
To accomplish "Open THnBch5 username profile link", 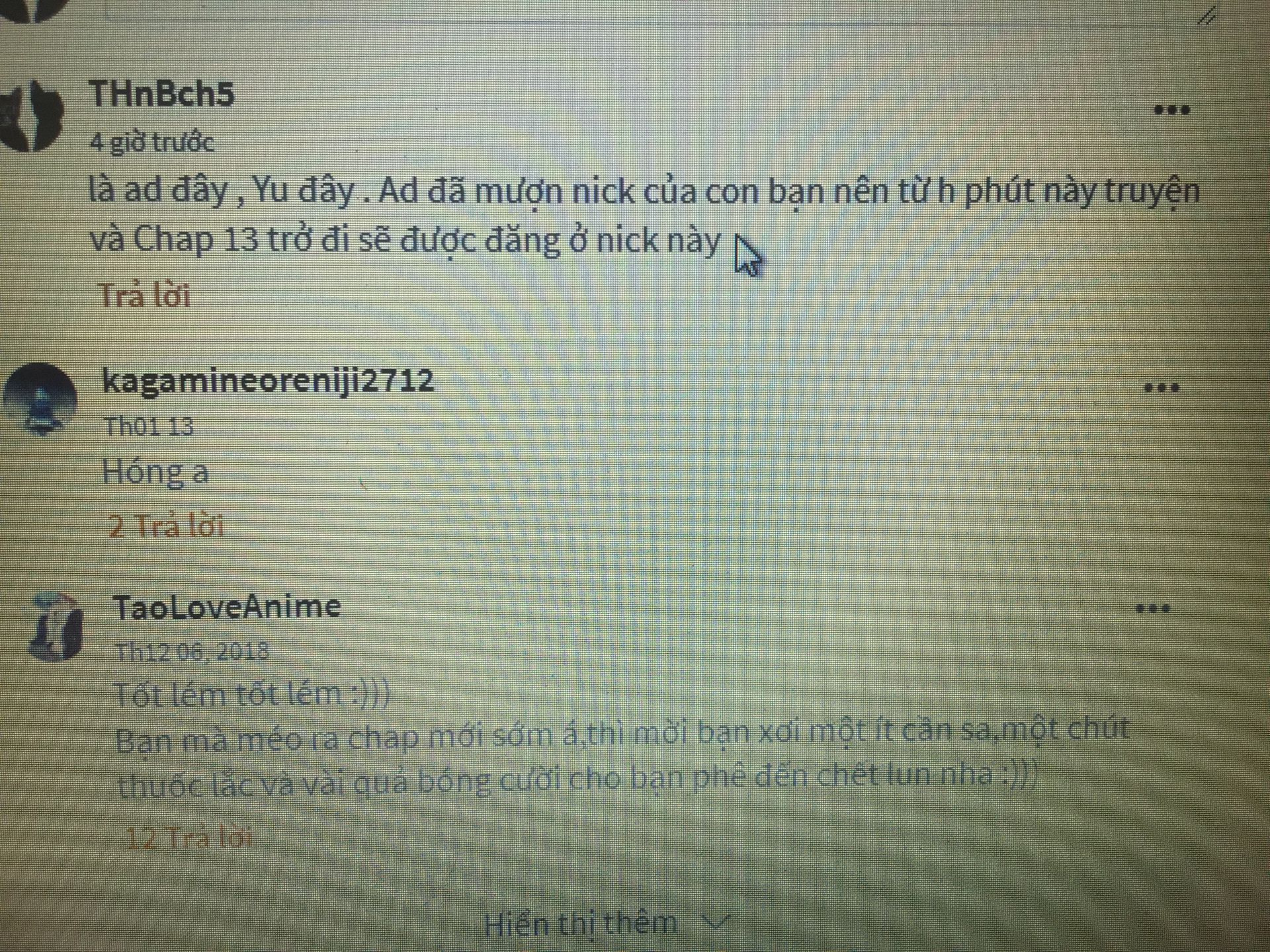I will pos(162,93).
